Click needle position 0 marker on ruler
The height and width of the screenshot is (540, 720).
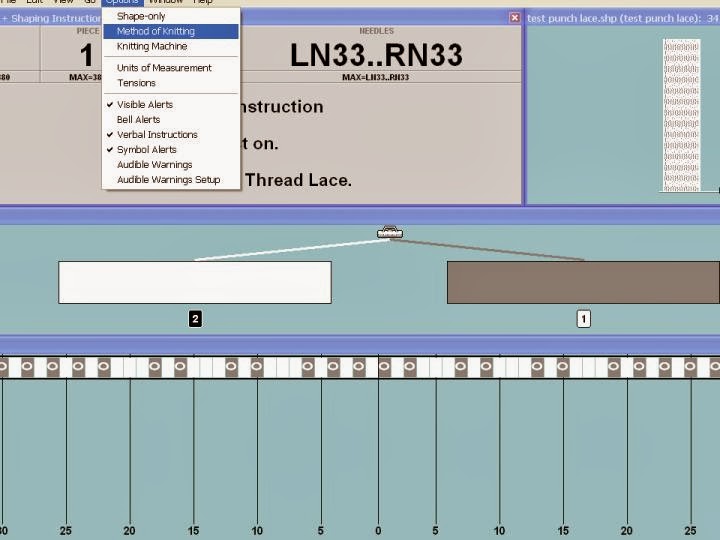[x=378, y=531]
